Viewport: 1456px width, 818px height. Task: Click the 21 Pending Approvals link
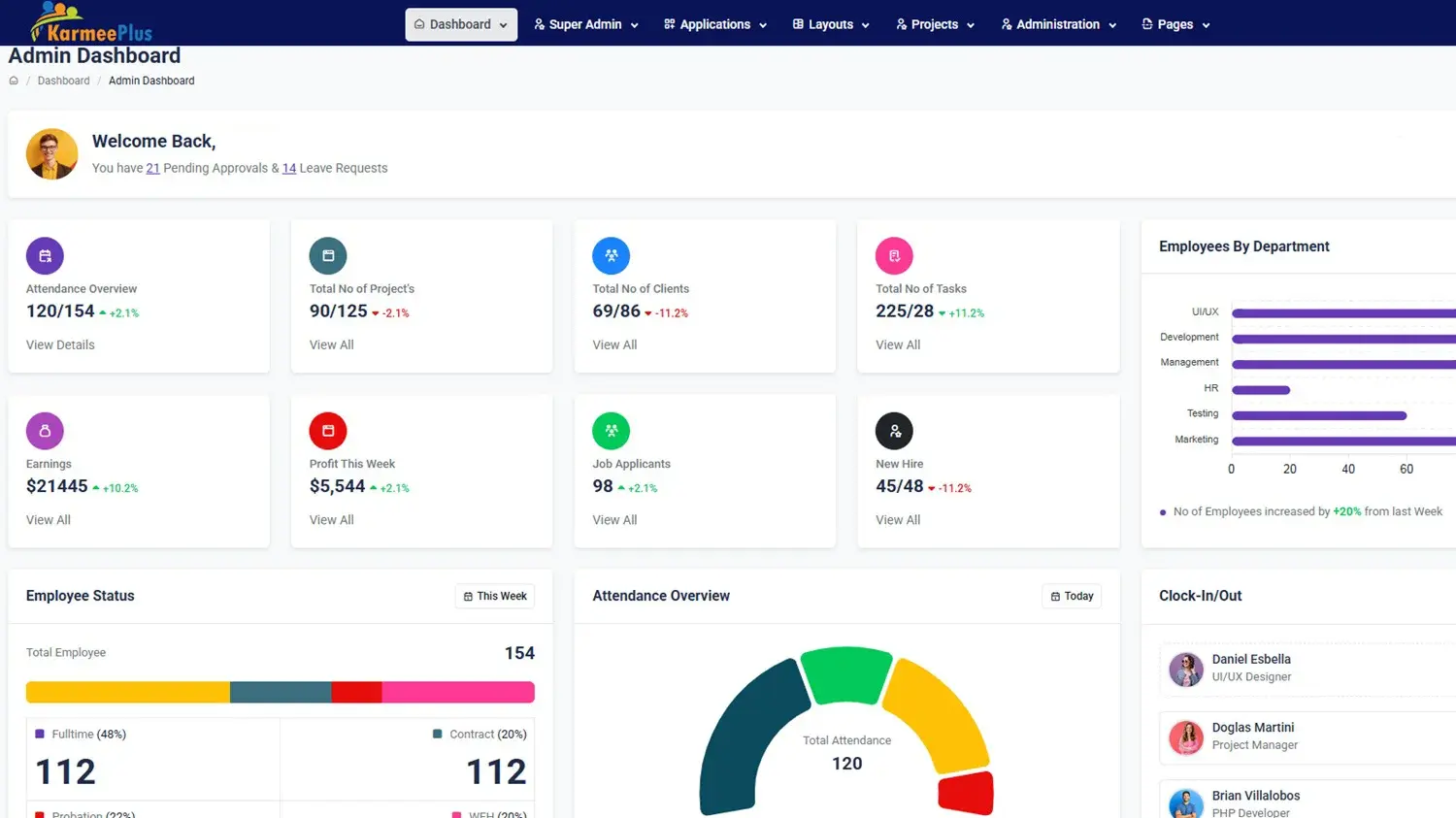[152, 169]
